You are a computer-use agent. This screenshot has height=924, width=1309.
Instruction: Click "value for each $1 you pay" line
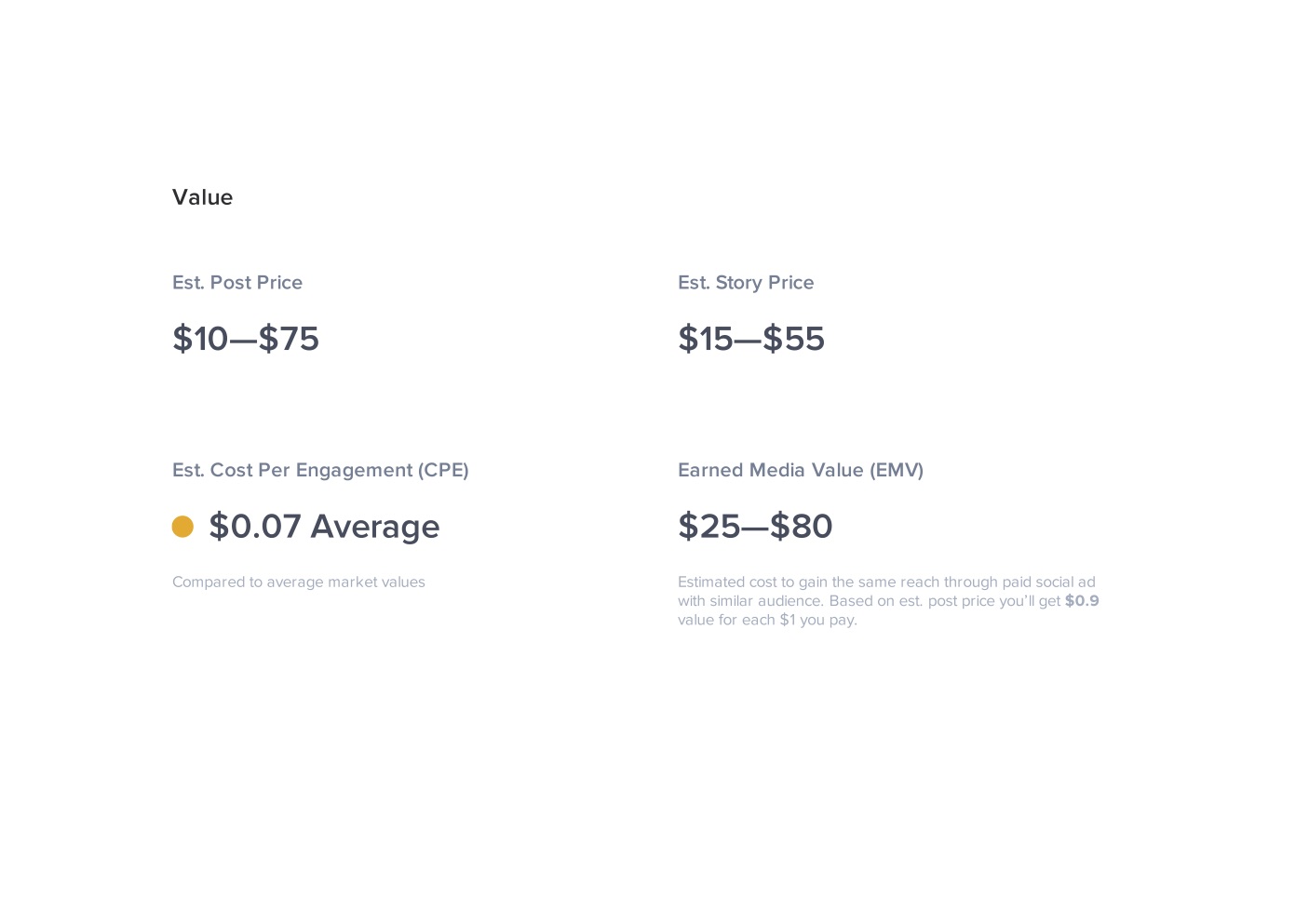pos(767,620)
